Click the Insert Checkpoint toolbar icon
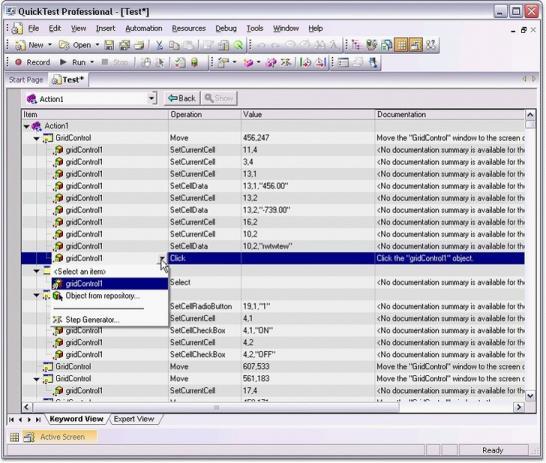 point(223,63)
